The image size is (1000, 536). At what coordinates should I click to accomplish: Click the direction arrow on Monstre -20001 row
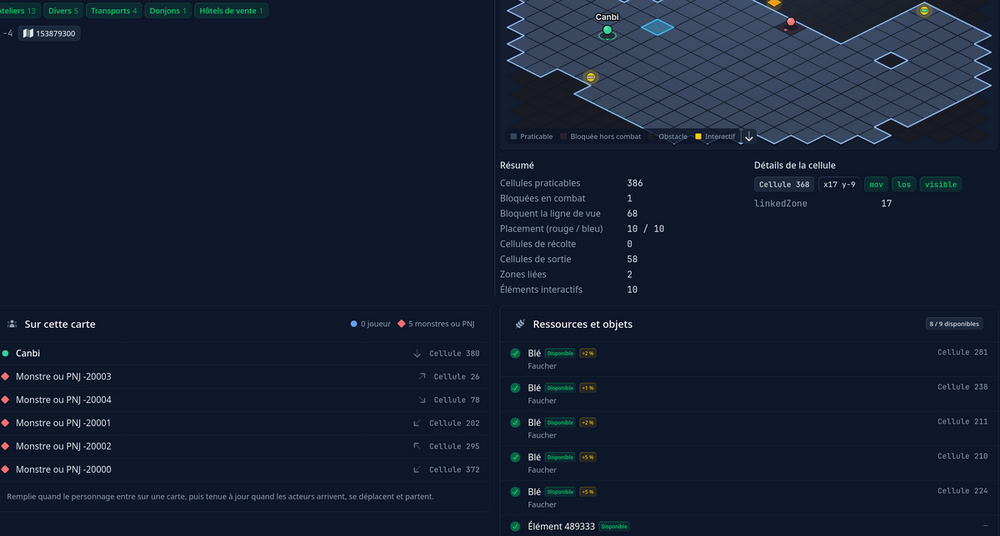pyautogui.click(x=417, y=423)
